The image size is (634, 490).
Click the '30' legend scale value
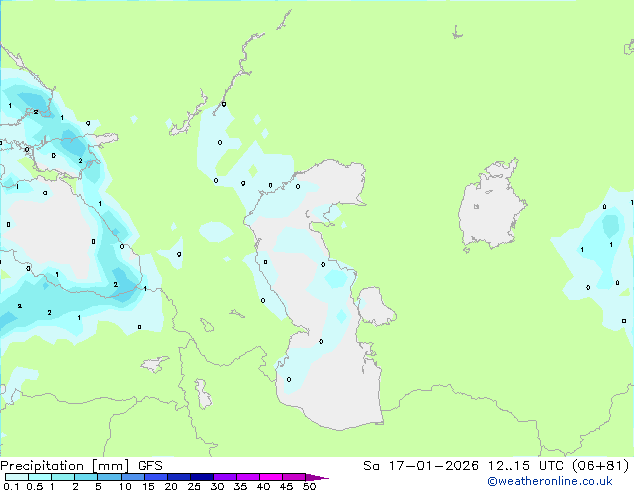pos(217,486)
